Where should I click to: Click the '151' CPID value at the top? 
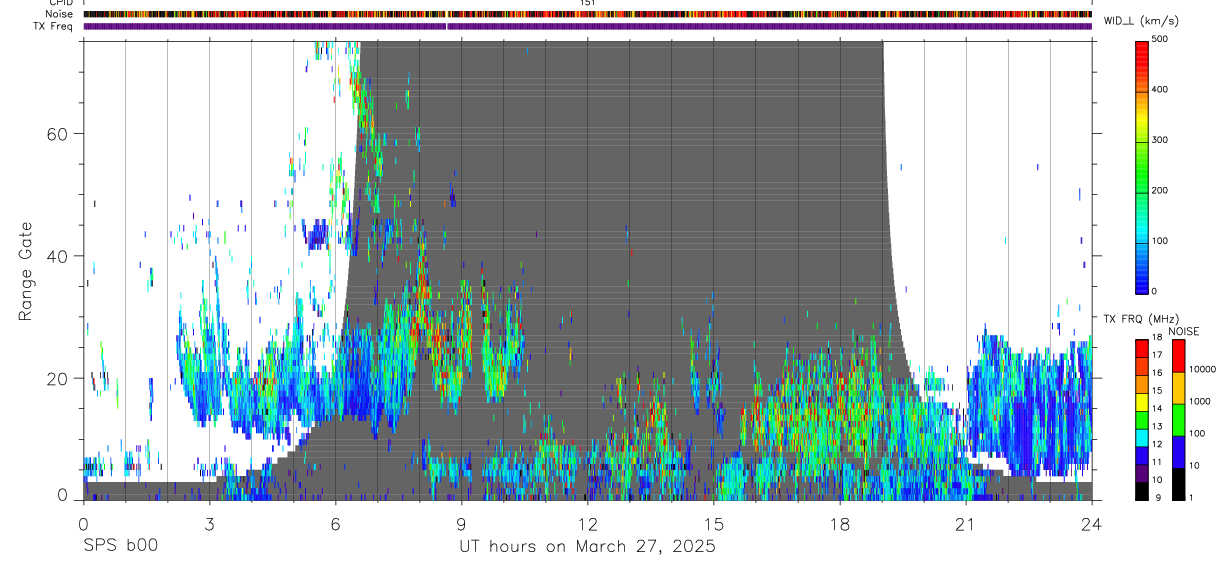point(587,3)
